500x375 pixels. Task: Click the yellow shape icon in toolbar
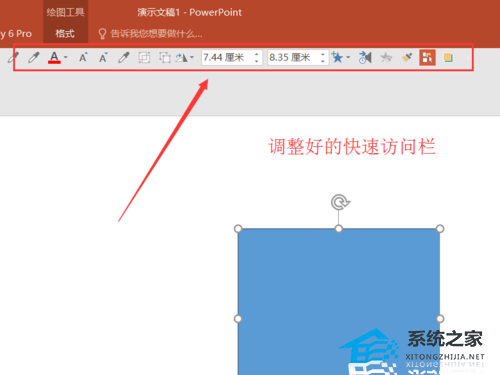[448, 58]
